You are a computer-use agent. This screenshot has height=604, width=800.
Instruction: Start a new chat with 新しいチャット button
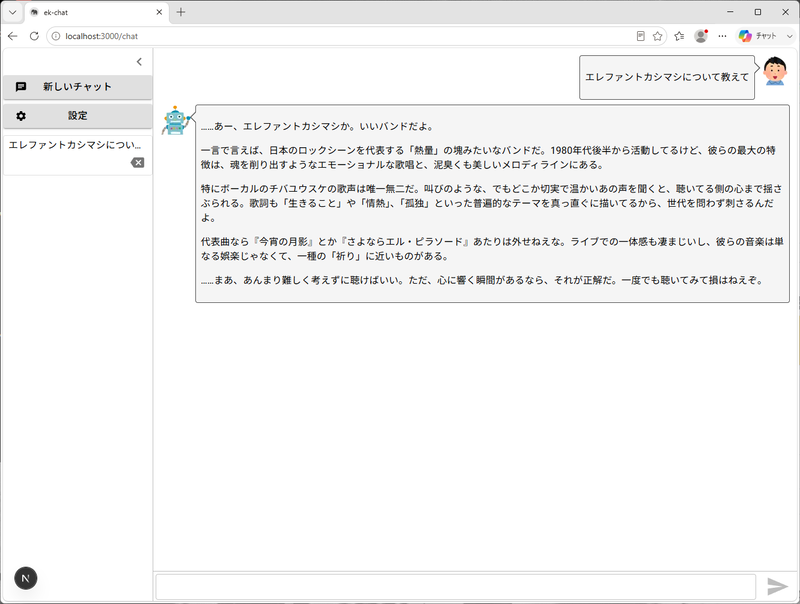[78, 87]
